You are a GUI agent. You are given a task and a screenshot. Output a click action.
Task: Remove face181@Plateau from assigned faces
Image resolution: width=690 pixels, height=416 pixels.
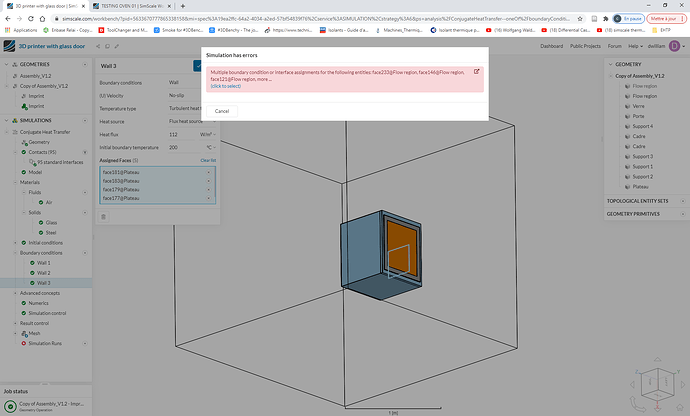(x=209, y=172)
